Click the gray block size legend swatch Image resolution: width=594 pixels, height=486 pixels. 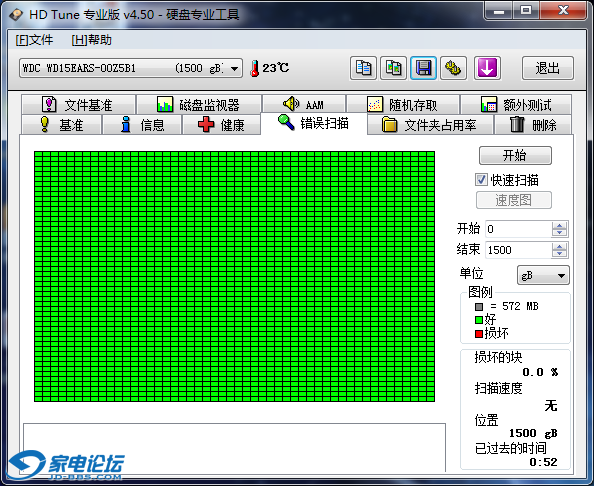[x=479, y=306]
